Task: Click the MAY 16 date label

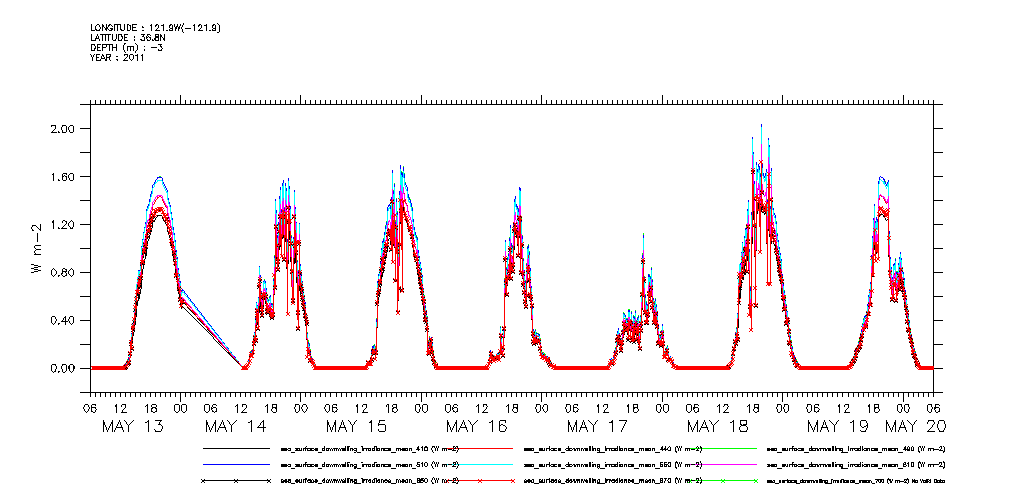Action: click(477, 426)
